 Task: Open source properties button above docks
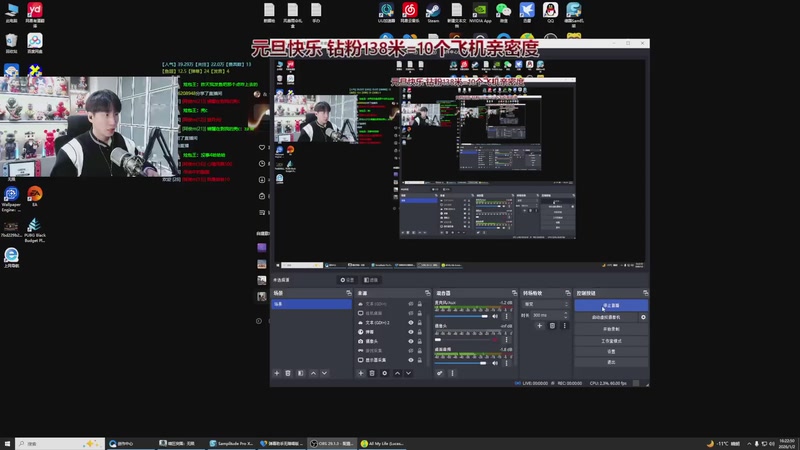[347, 280]
